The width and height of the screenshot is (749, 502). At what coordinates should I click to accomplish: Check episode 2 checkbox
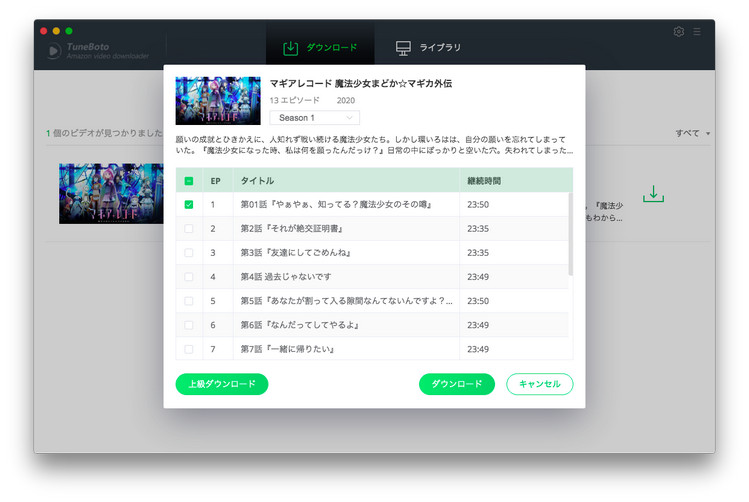point(189,229)
